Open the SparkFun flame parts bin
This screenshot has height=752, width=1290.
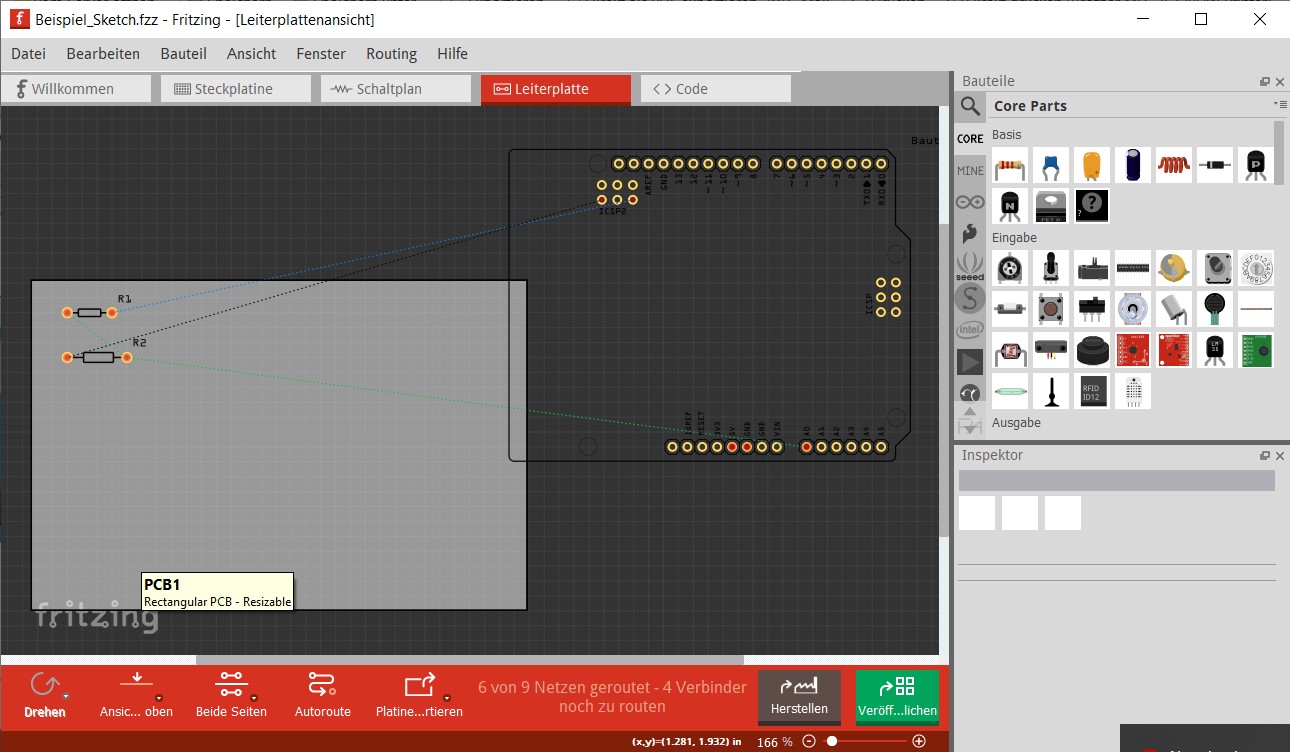click(x=970, y=234)
